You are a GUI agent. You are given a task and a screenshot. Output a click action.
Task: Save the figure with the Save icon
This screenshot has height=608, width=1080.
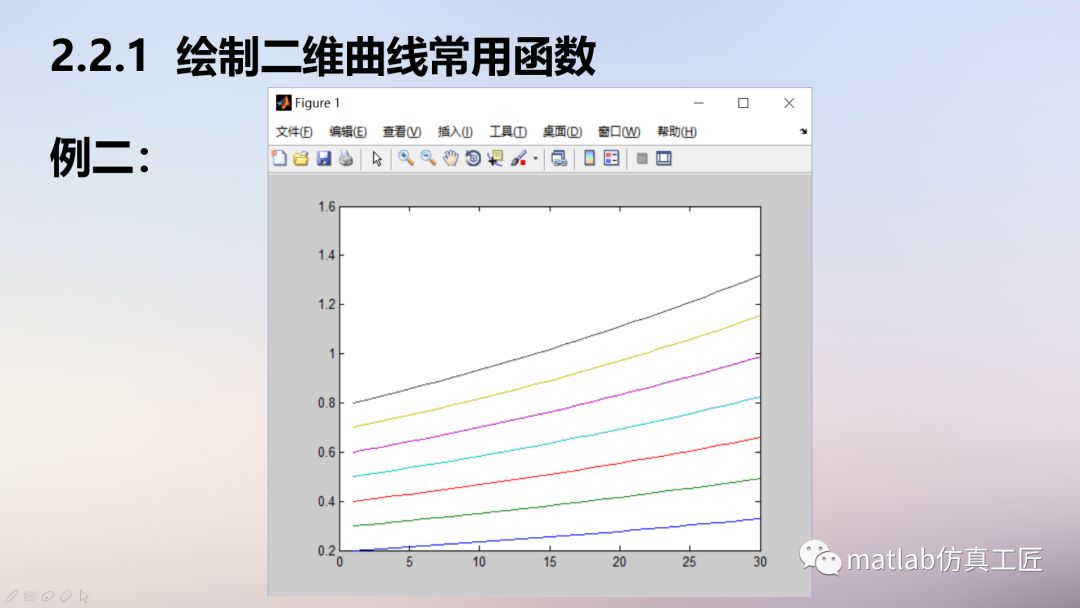tap(324, 158)
